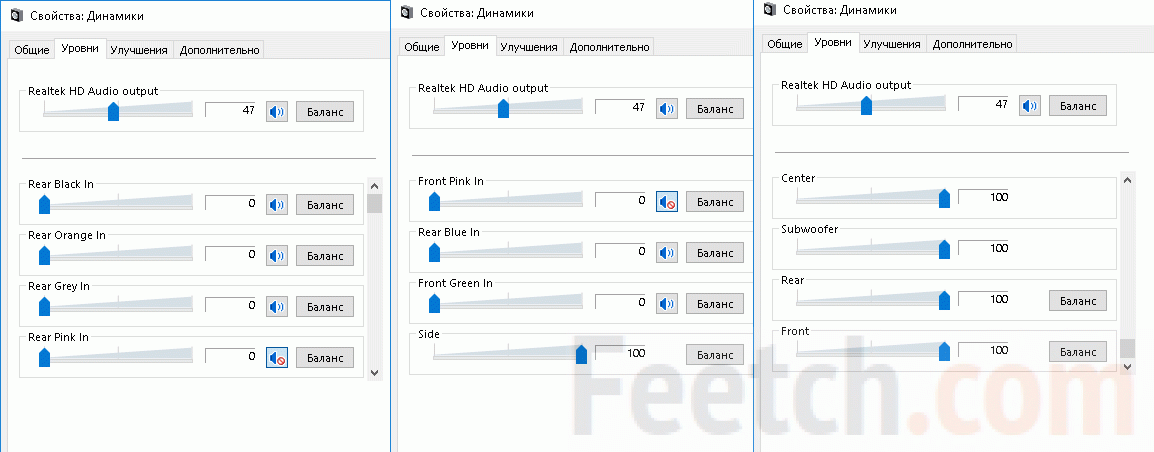Image resolution: width=1154 pixels, height=452 pixels.
Task: Click the scroll-down arrow beside Front level
Action: [x=1127, y=366]
